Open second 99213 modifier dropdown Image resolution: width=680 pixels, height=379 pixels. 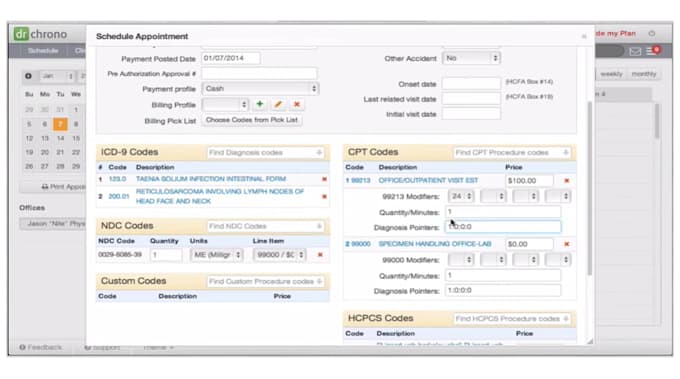(x=493, y=196)
